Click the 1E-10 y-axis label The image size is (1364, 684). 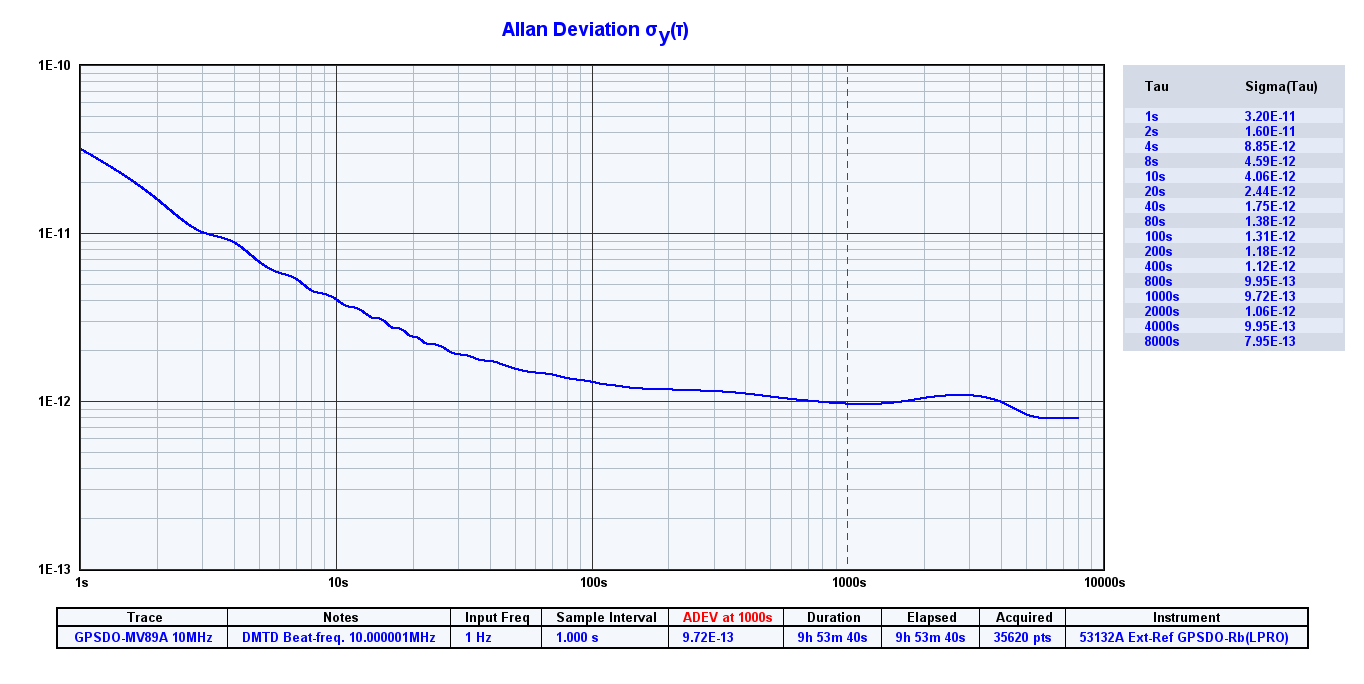tap(54, 65)
